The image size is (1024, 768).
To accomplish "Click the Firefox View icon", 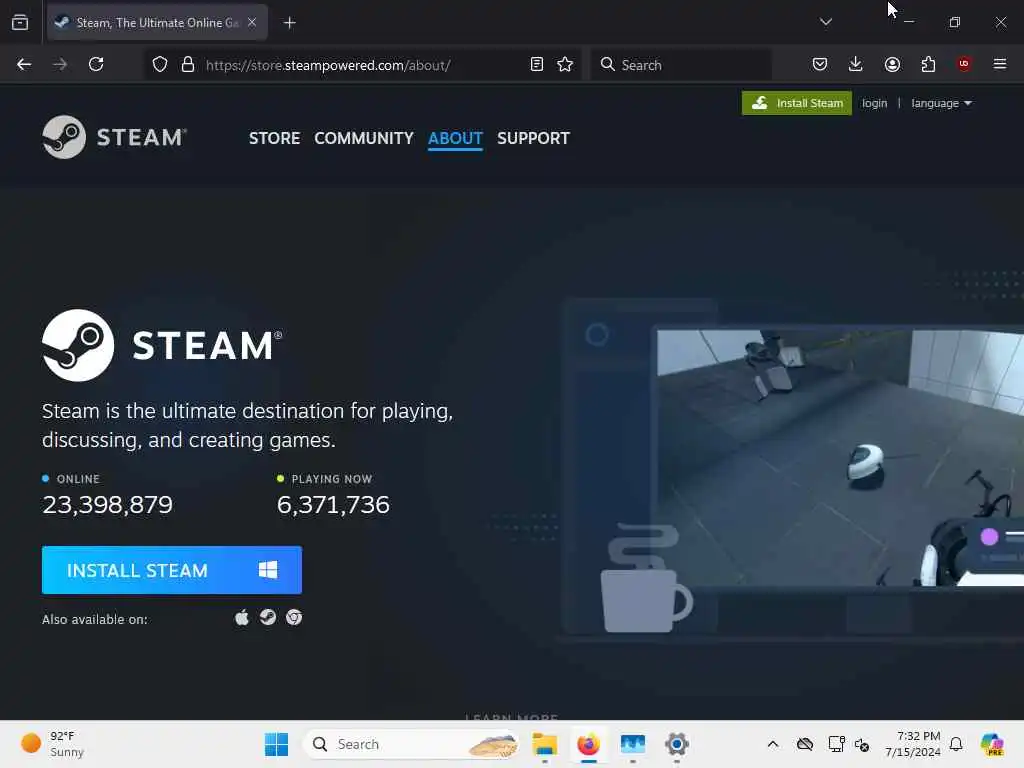I will click(x=20, y=23).
